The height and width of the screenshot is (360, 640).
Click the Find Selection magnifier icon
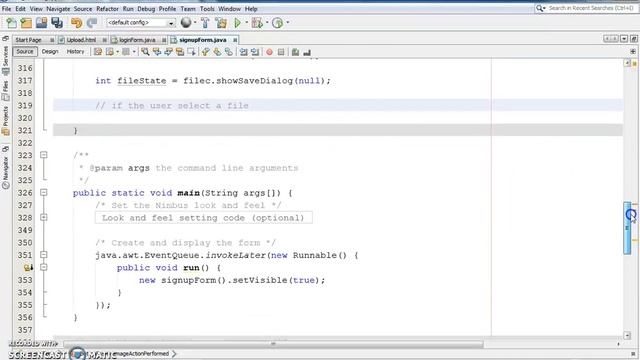coord(145,52)
